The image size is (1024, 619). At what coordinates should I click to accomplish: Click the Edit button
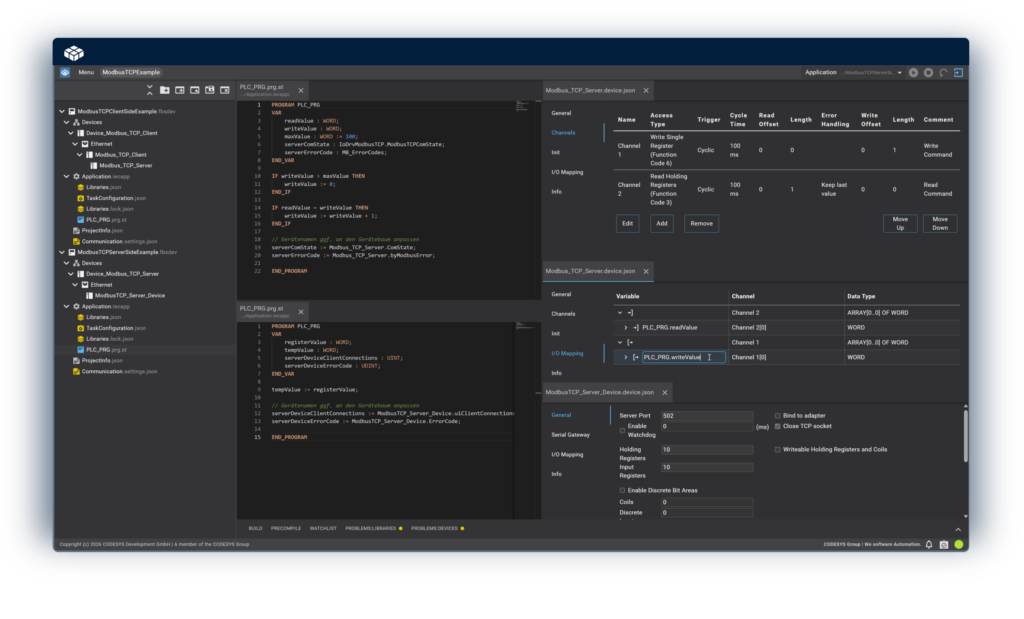tap(628, 223)
